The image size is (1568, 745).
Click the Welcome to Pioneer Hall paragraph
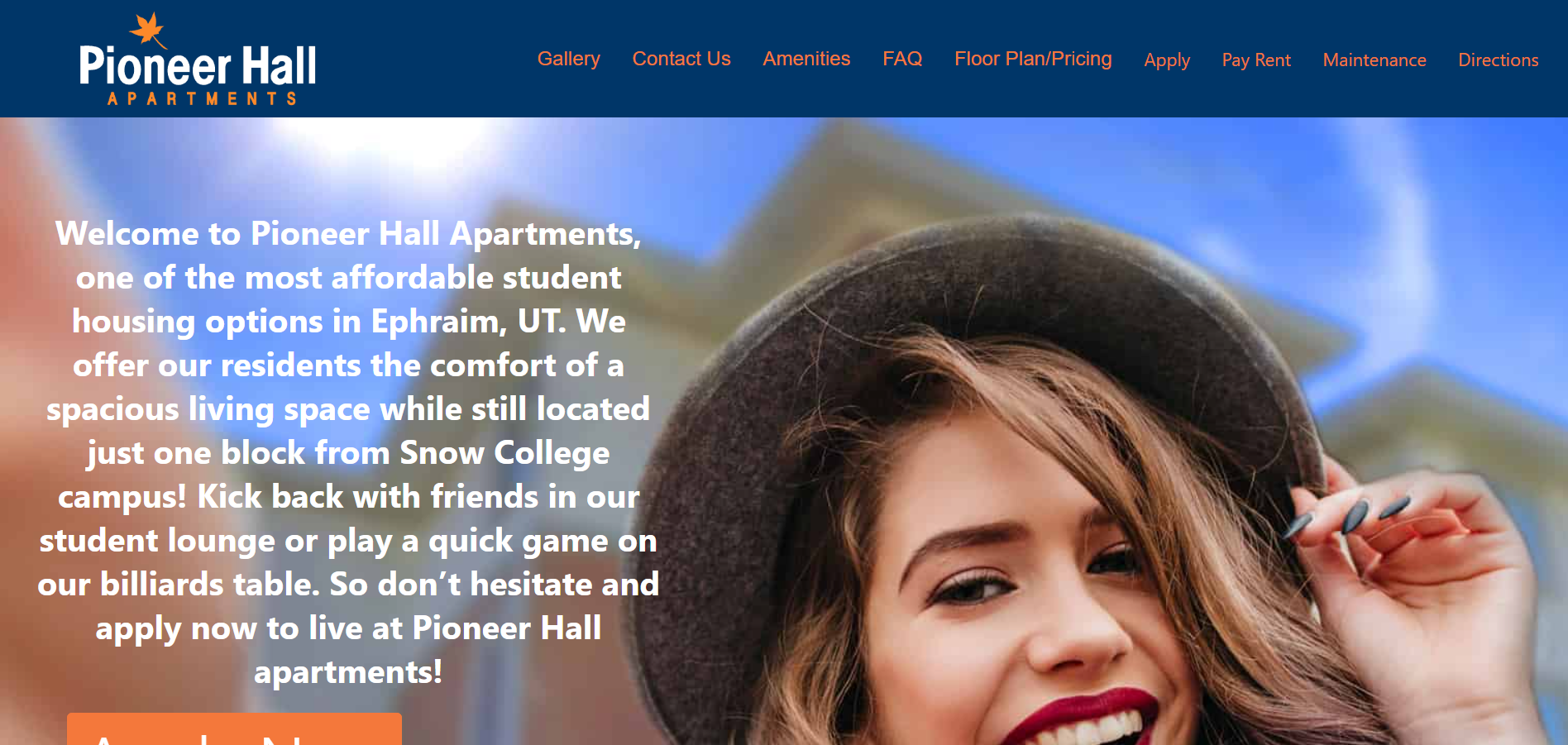[348, 452]
